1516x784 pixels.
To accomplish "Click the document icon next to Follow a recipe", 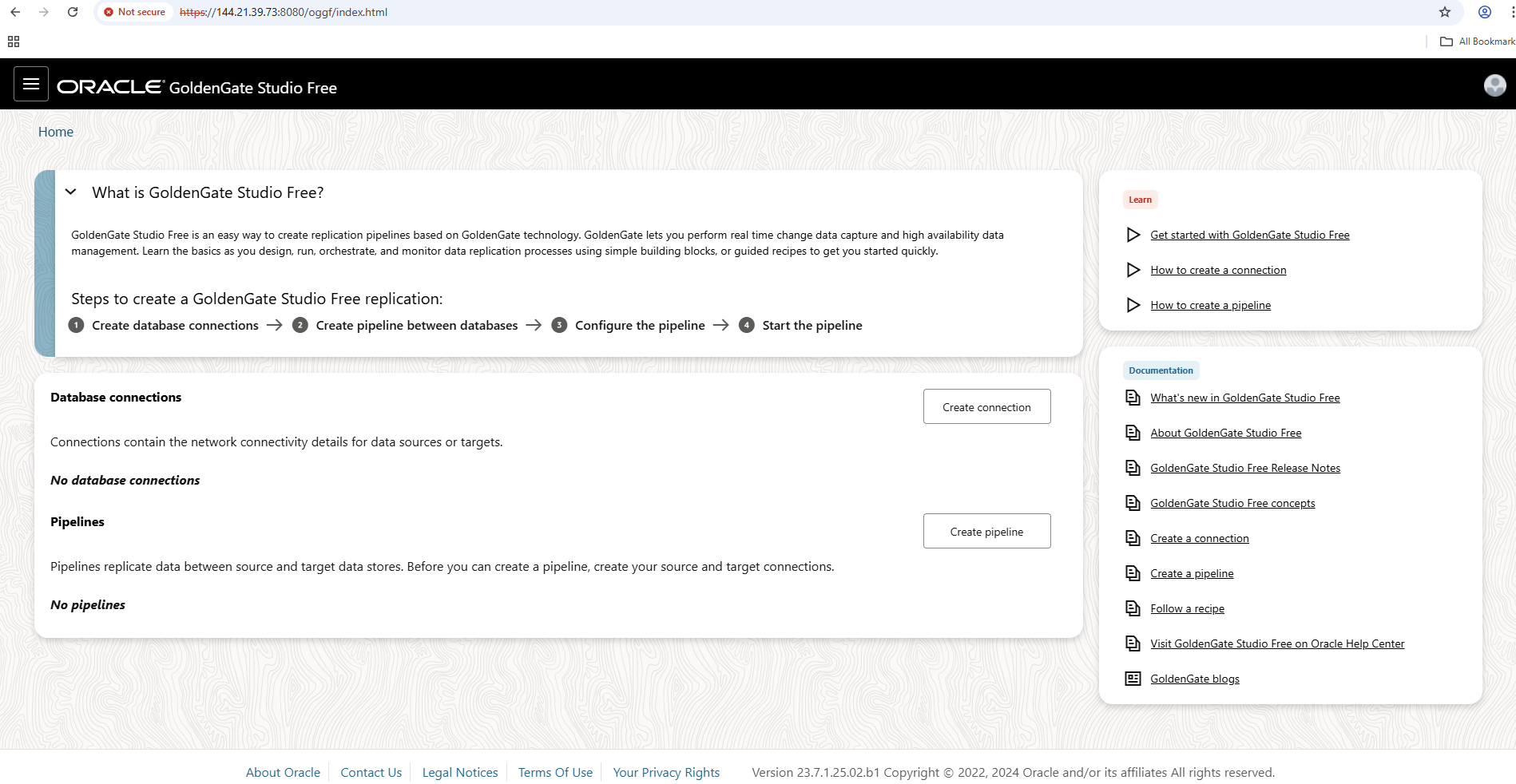I will (x=1133, y=608).
